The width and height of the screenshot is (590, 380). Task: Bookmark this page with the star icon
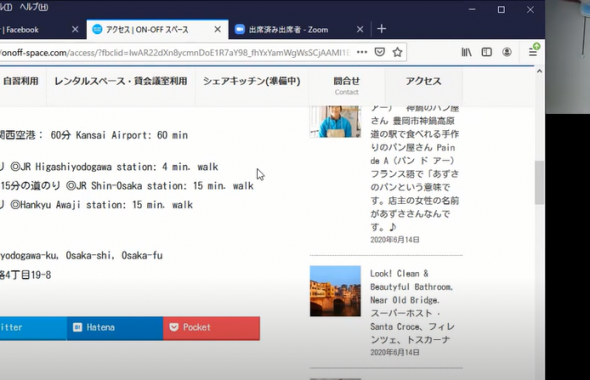397,52
